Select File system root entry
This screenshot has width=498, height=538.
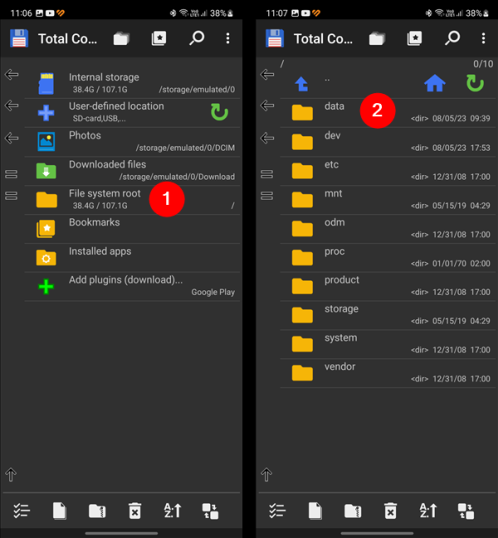[132, 200]
